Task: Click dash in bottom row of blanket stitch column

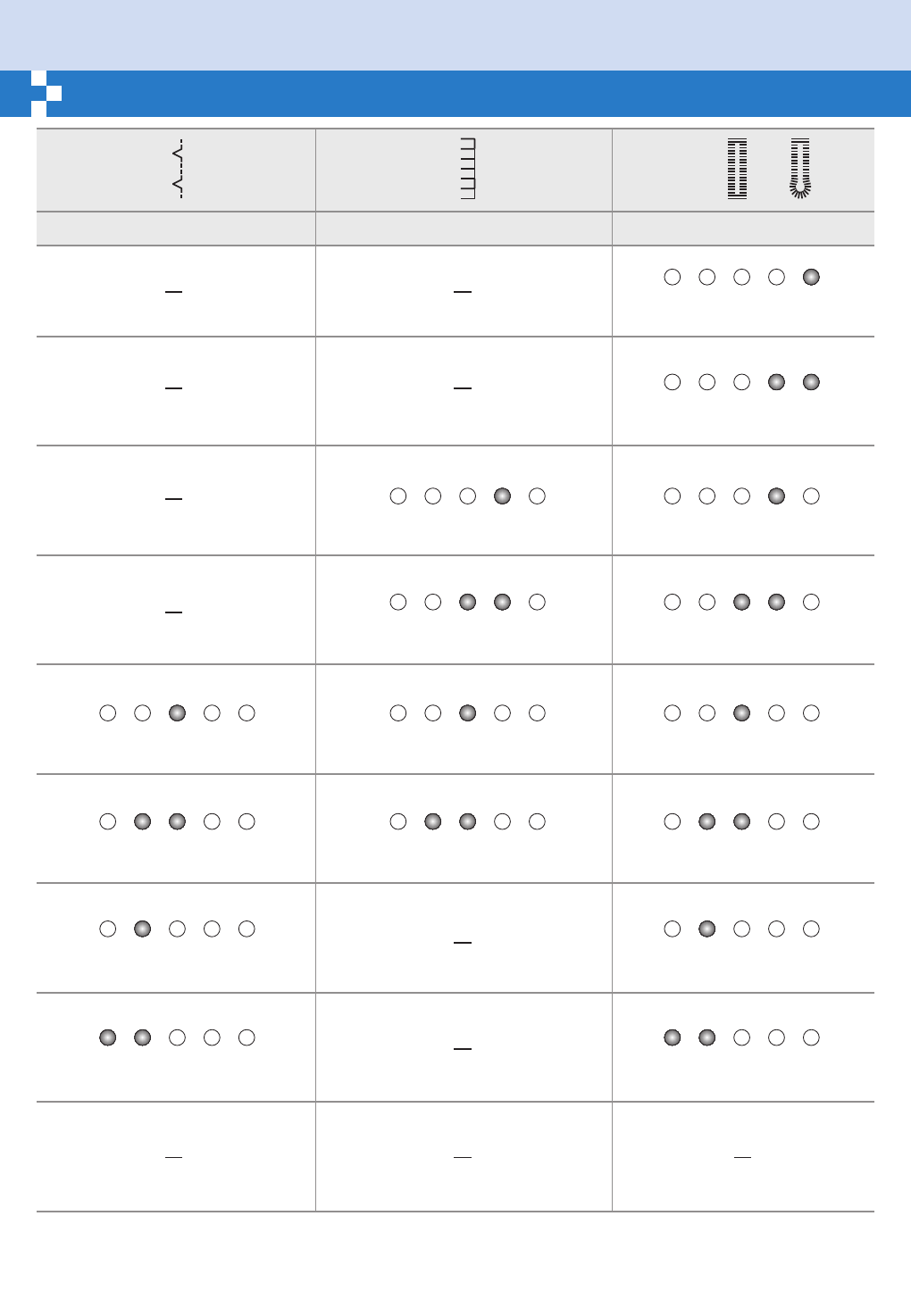Action: pyautogui.click(x=462, y=1157)
